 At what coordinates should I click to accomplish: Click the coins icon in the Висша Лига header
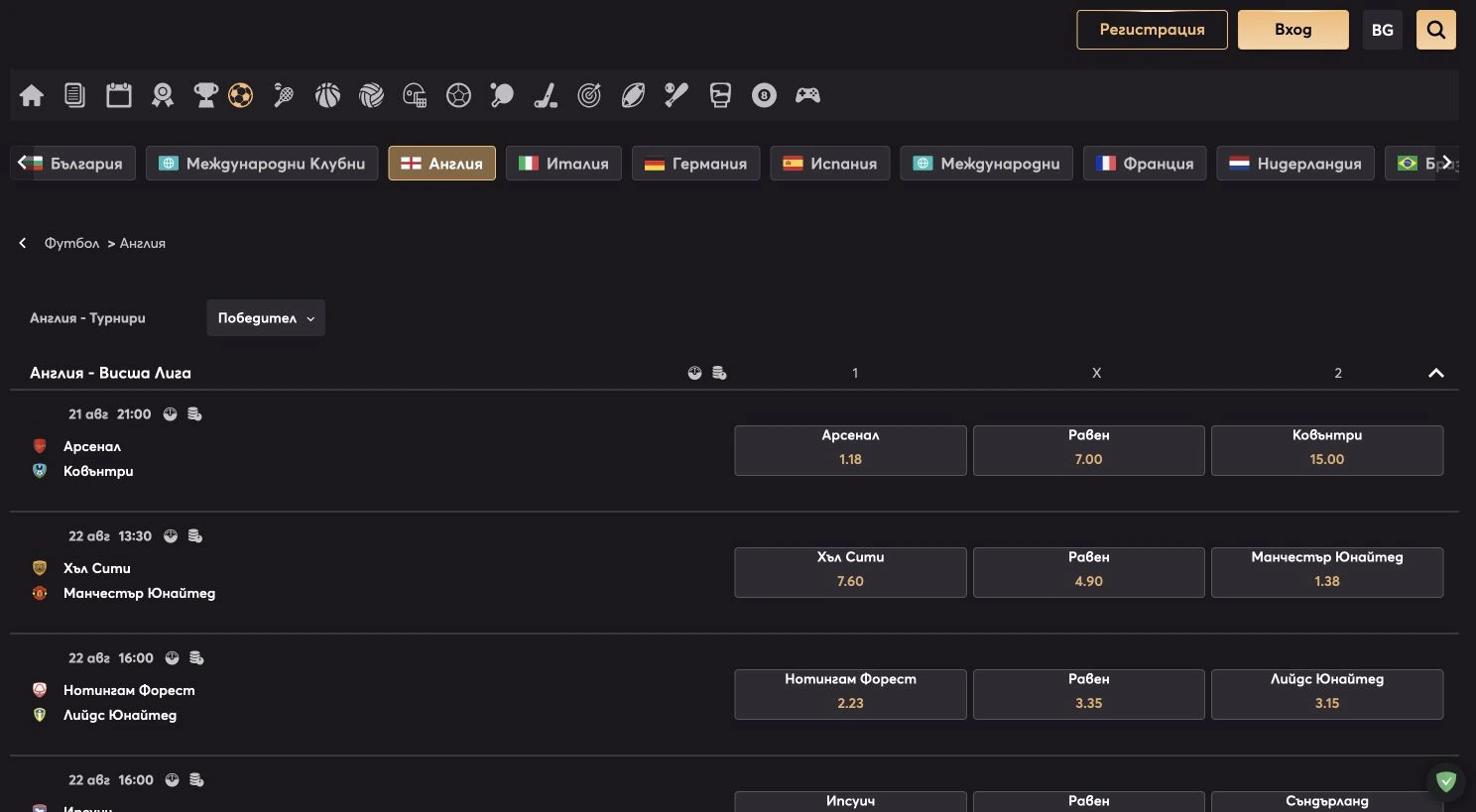click(719, 373)
